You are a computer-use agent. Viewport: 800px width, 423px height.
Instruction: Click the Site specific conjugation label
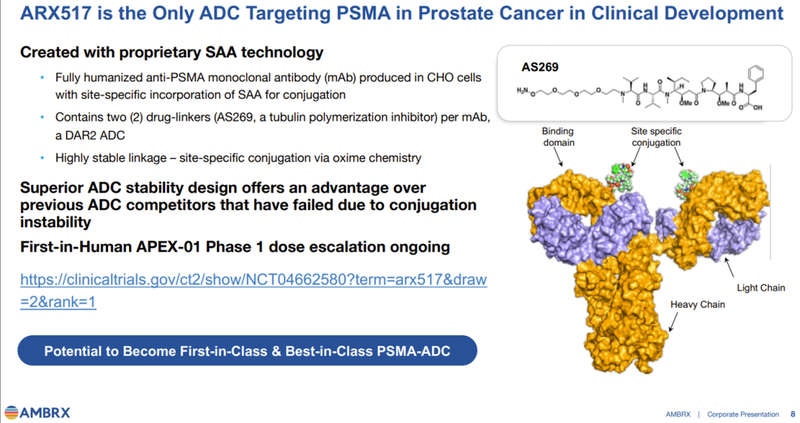click(x=656, y=137)
